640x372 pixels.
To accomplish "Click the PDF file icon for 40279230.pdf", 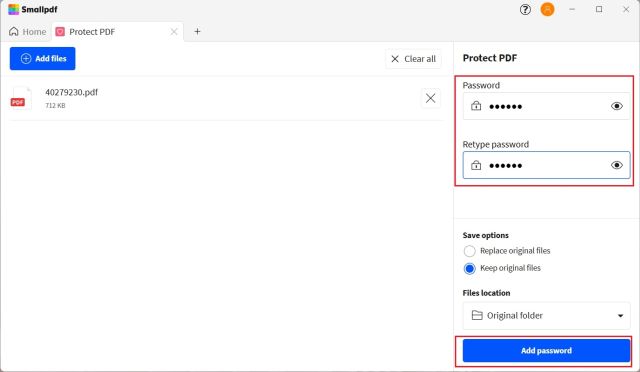I will point(20,98).
